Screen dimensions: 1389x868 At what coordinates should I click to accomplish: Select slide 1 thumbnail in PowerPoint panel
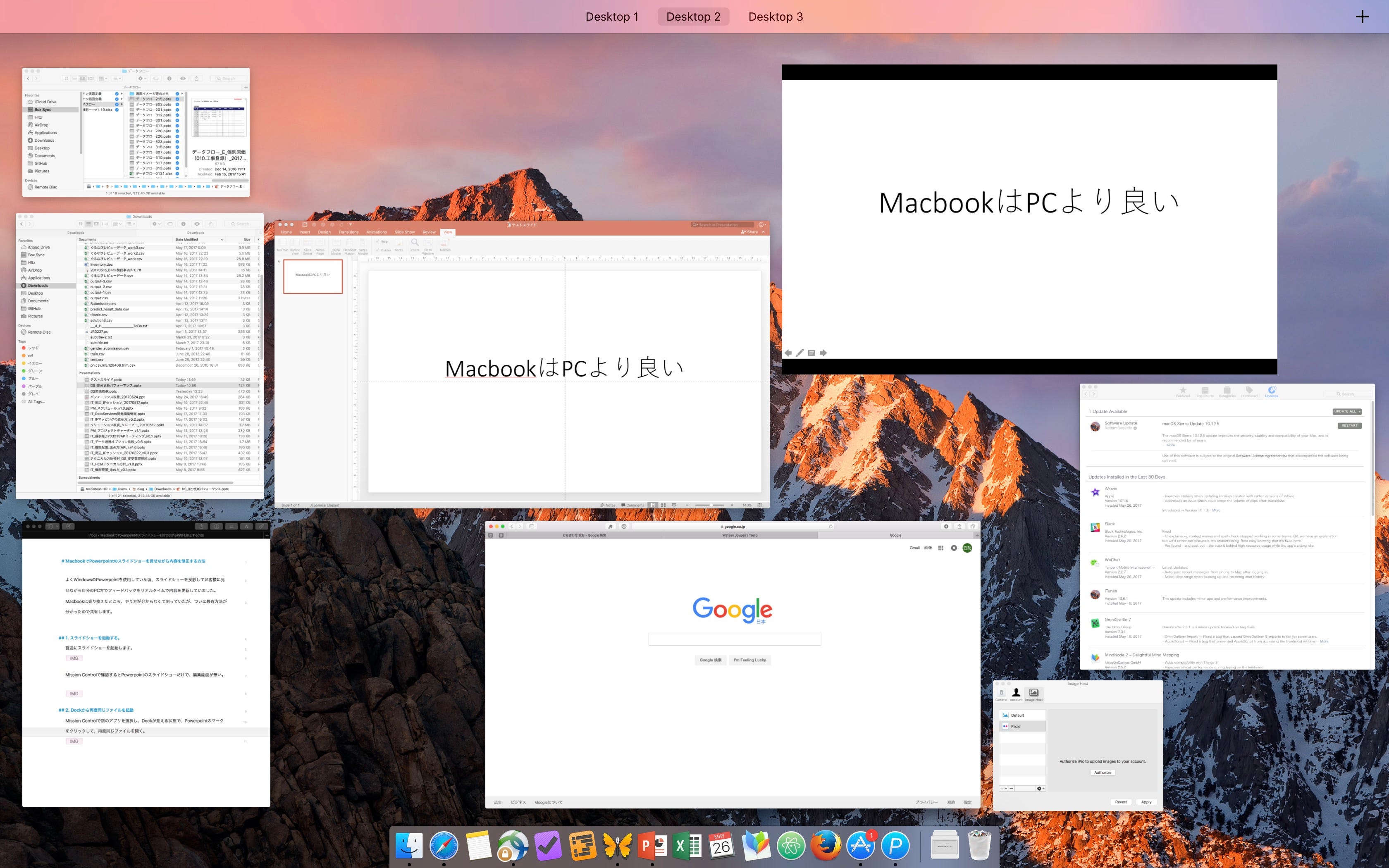[x=313, y=276]
